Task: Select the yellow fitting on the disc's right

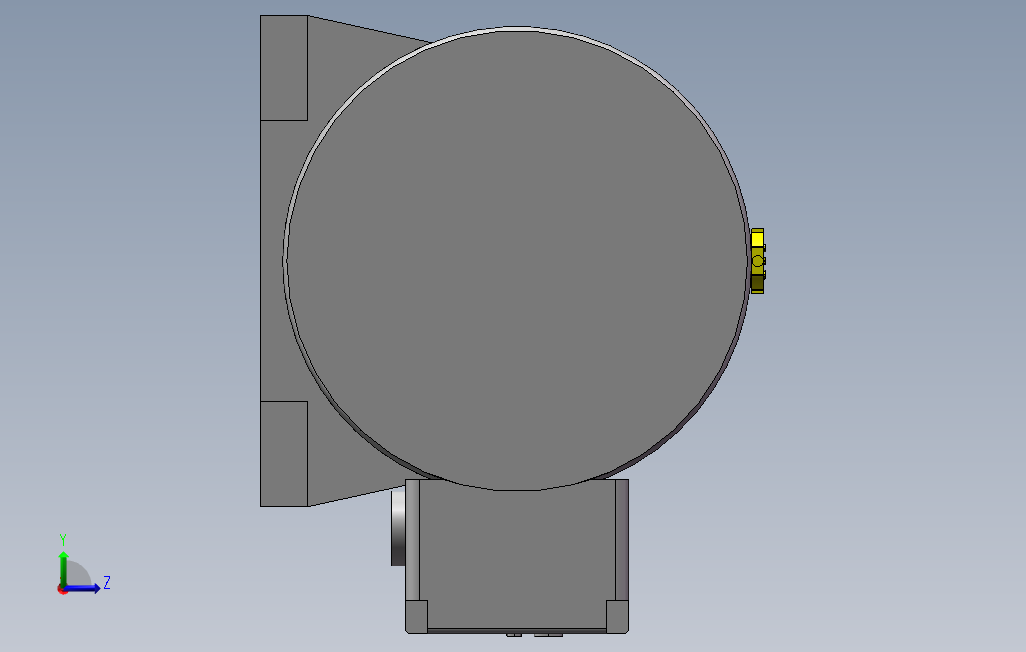Action: click(757, 261)
